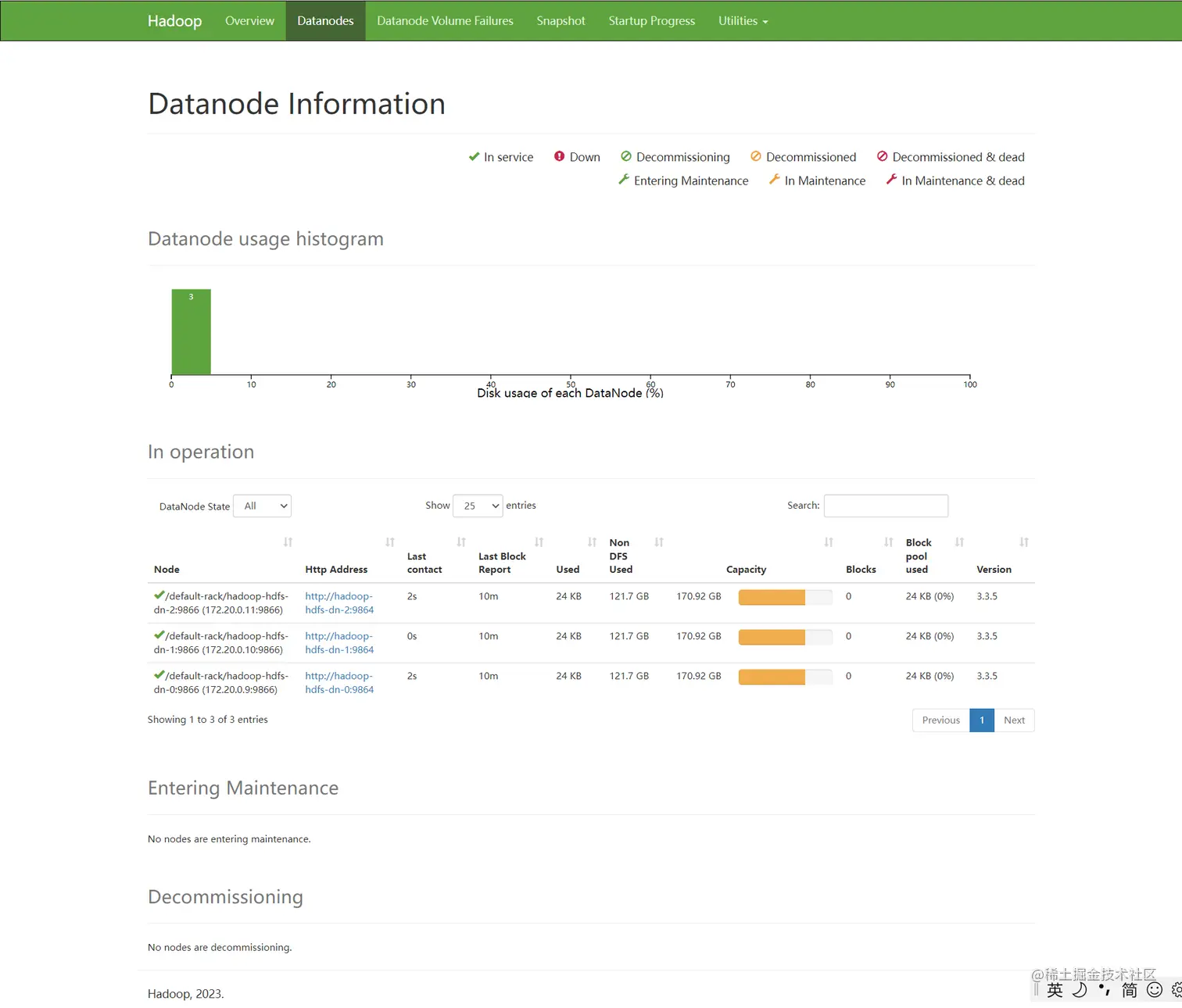Go to the Snapshot tab
This screenshot has height=1008, width=1182.
click(561, 21)
